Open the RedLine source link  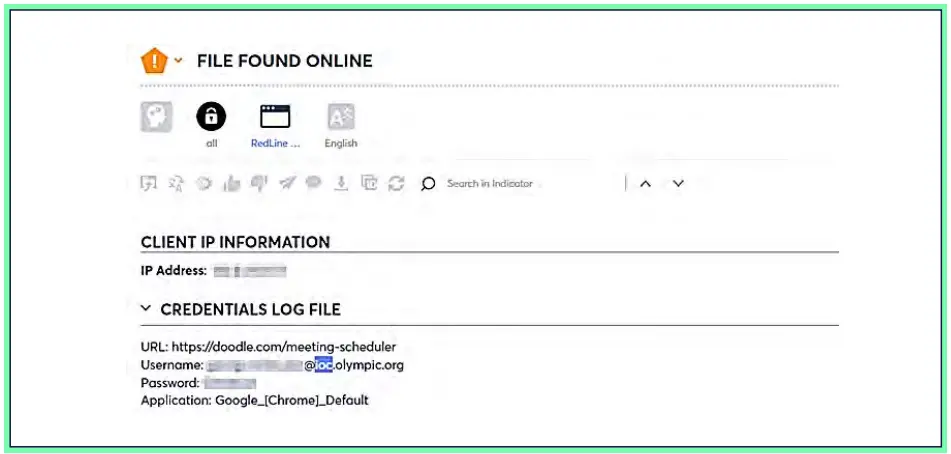[275, 144]
